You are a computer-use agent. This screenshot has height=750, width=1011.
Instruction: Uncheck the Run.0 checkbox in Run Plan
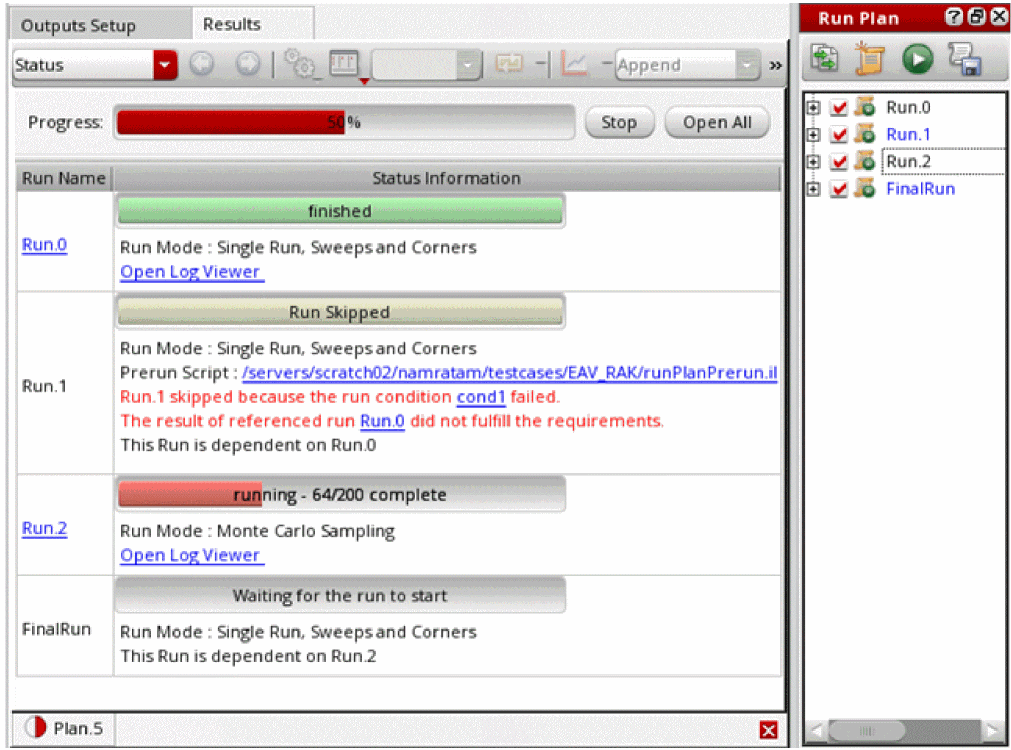click(x=840, y=108)
